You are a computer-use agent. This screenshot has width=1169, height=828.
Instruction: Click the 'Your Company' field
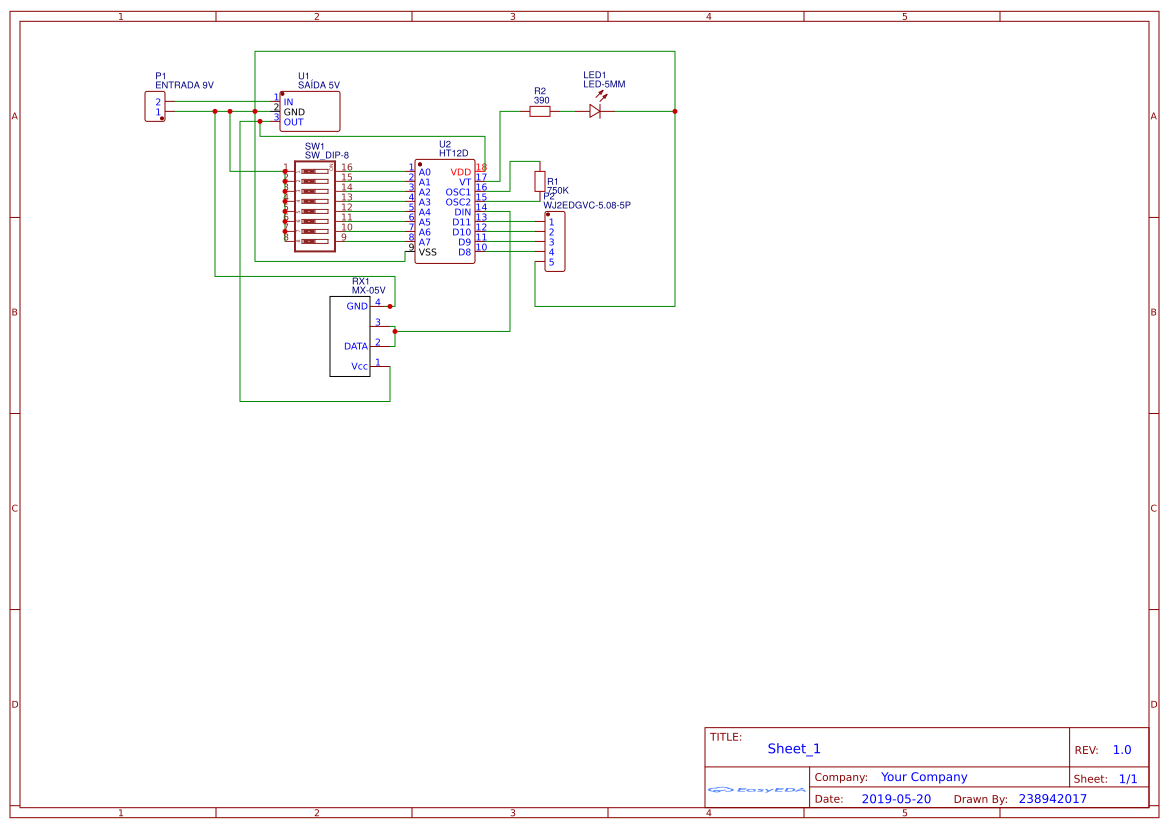924,777
